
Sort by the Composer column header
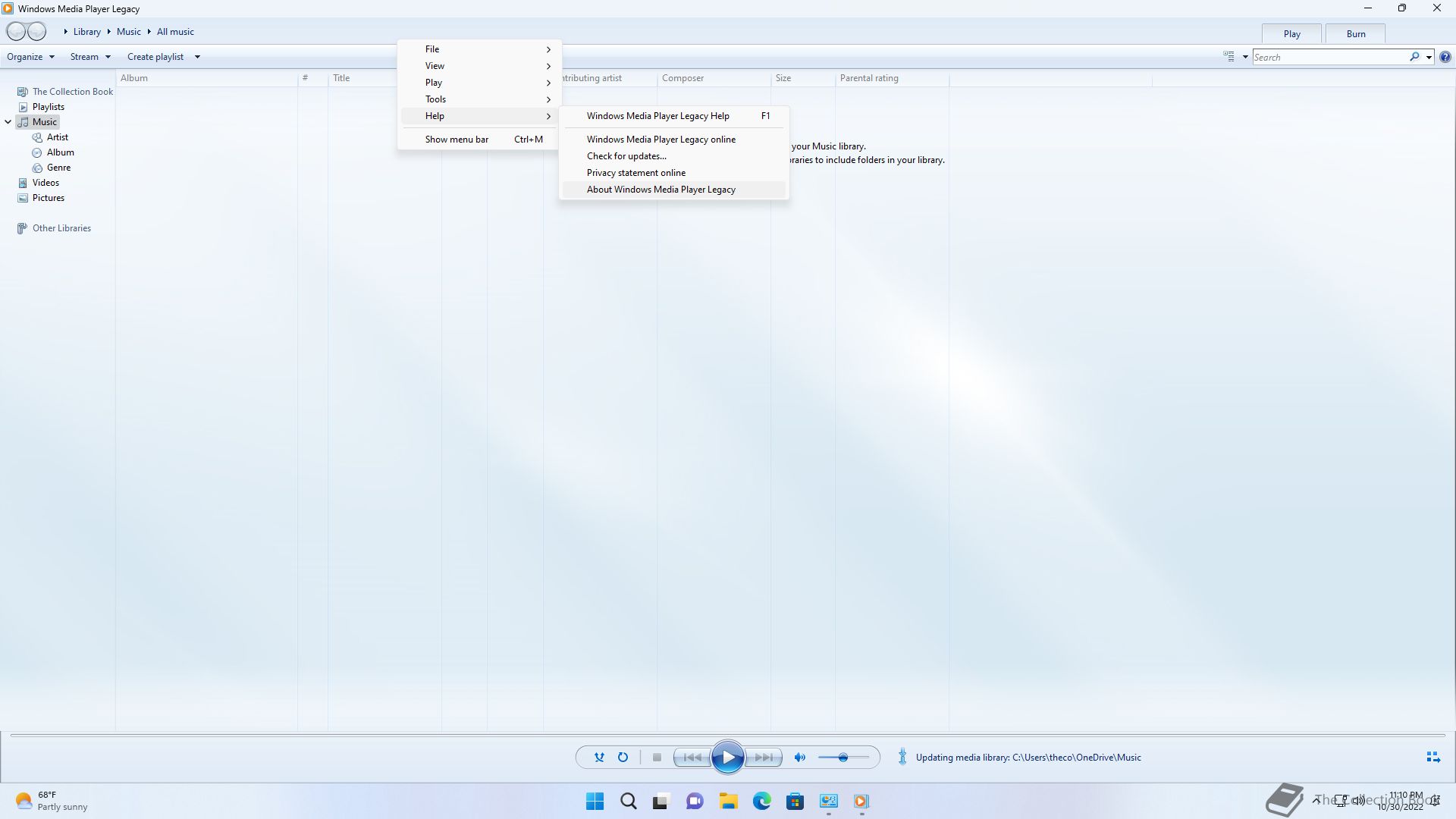[714, 78]
